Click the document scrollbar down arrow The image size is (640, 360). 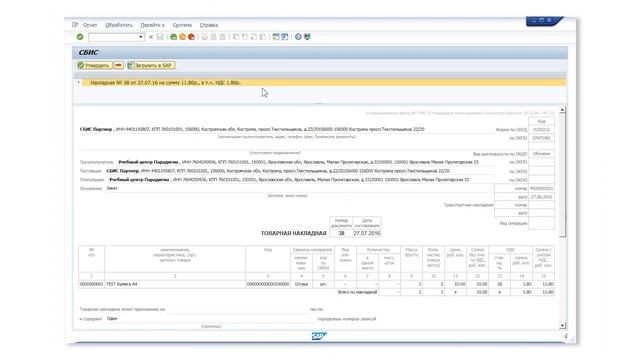click(x=562, y=325)
